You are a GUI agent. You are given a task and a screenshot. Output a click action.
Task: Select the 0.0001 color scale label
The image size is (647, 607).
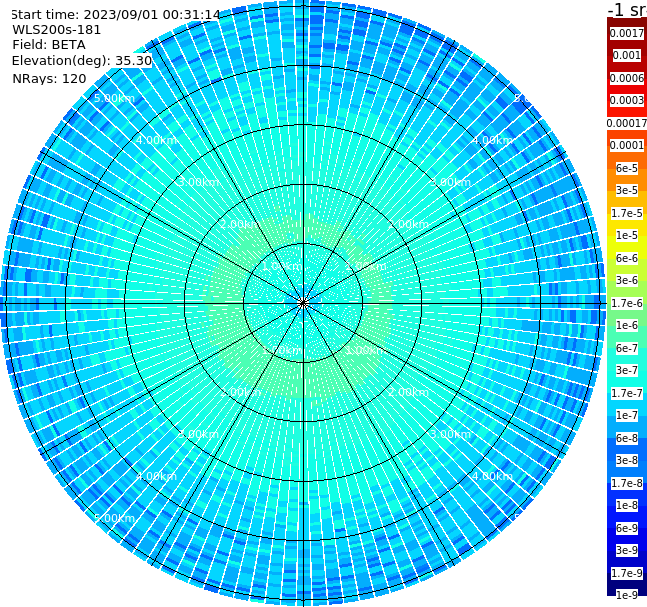point(627,145)
